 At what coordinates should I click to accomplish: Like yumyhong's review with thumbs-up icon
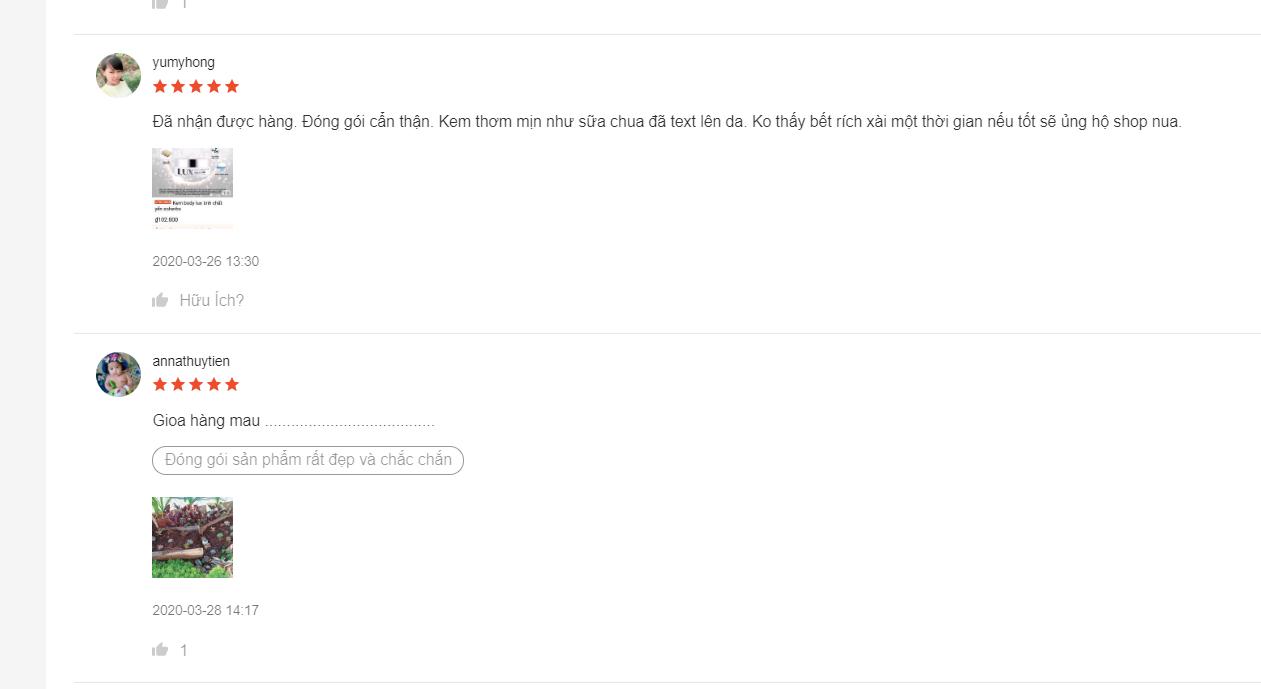[160, 300]
